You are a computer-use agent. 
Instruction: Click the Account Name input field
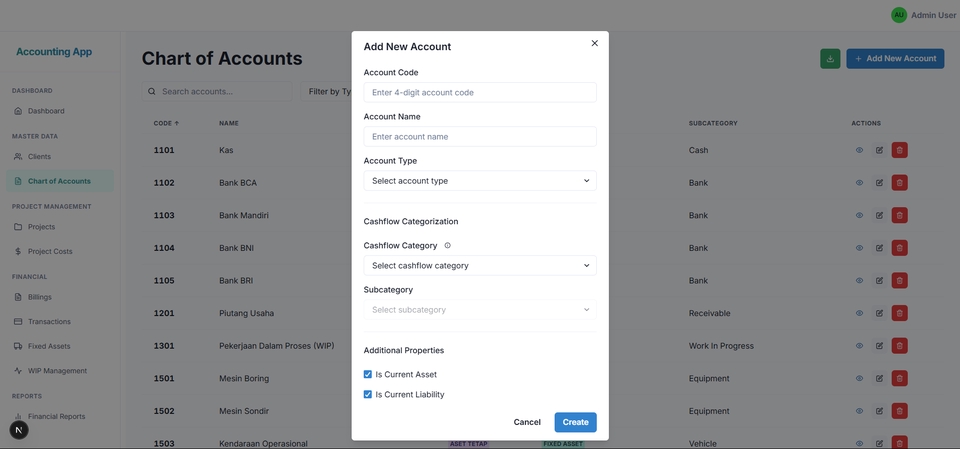click(x=480, y=137)
